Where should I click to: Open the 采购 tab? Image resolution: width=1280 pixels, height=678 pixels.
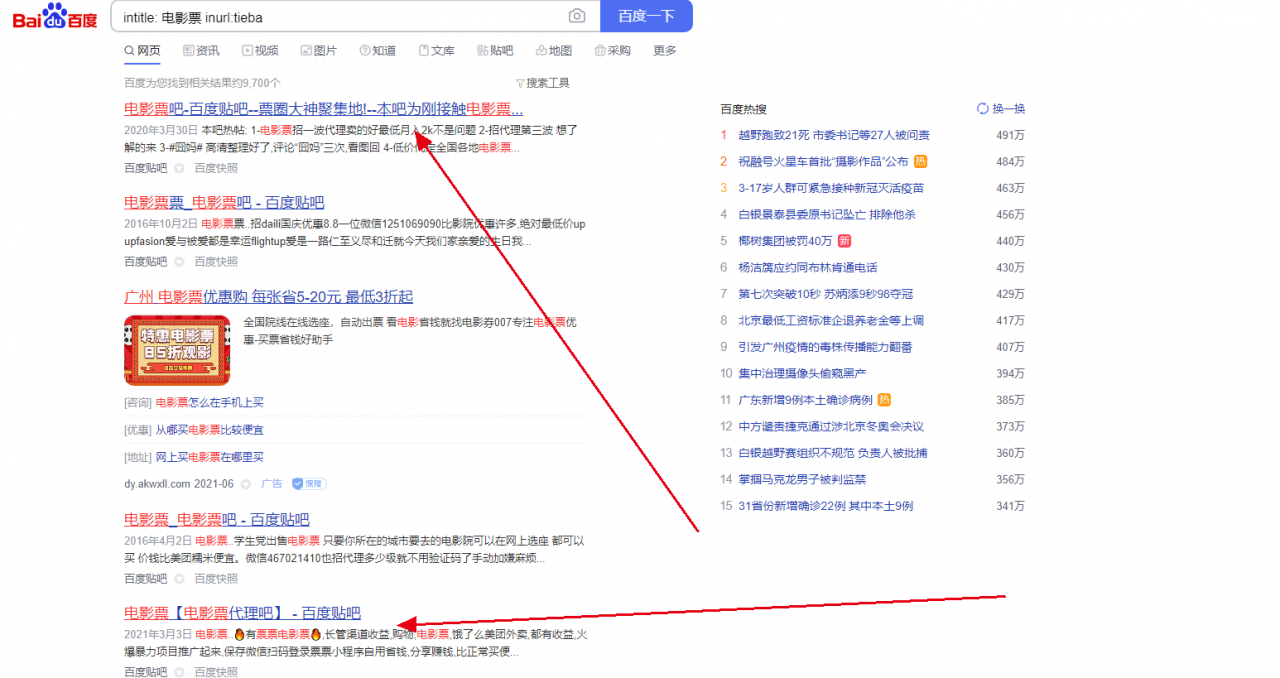(612, 51)
